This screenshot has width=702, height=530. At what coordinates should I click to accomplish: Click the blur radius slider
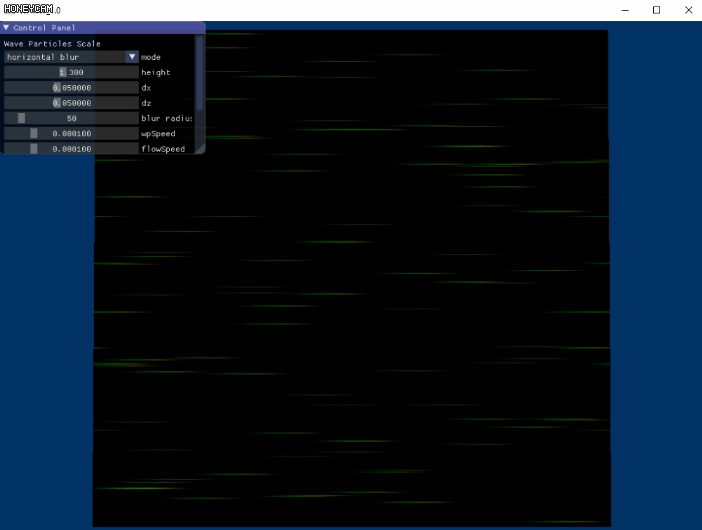71,118
